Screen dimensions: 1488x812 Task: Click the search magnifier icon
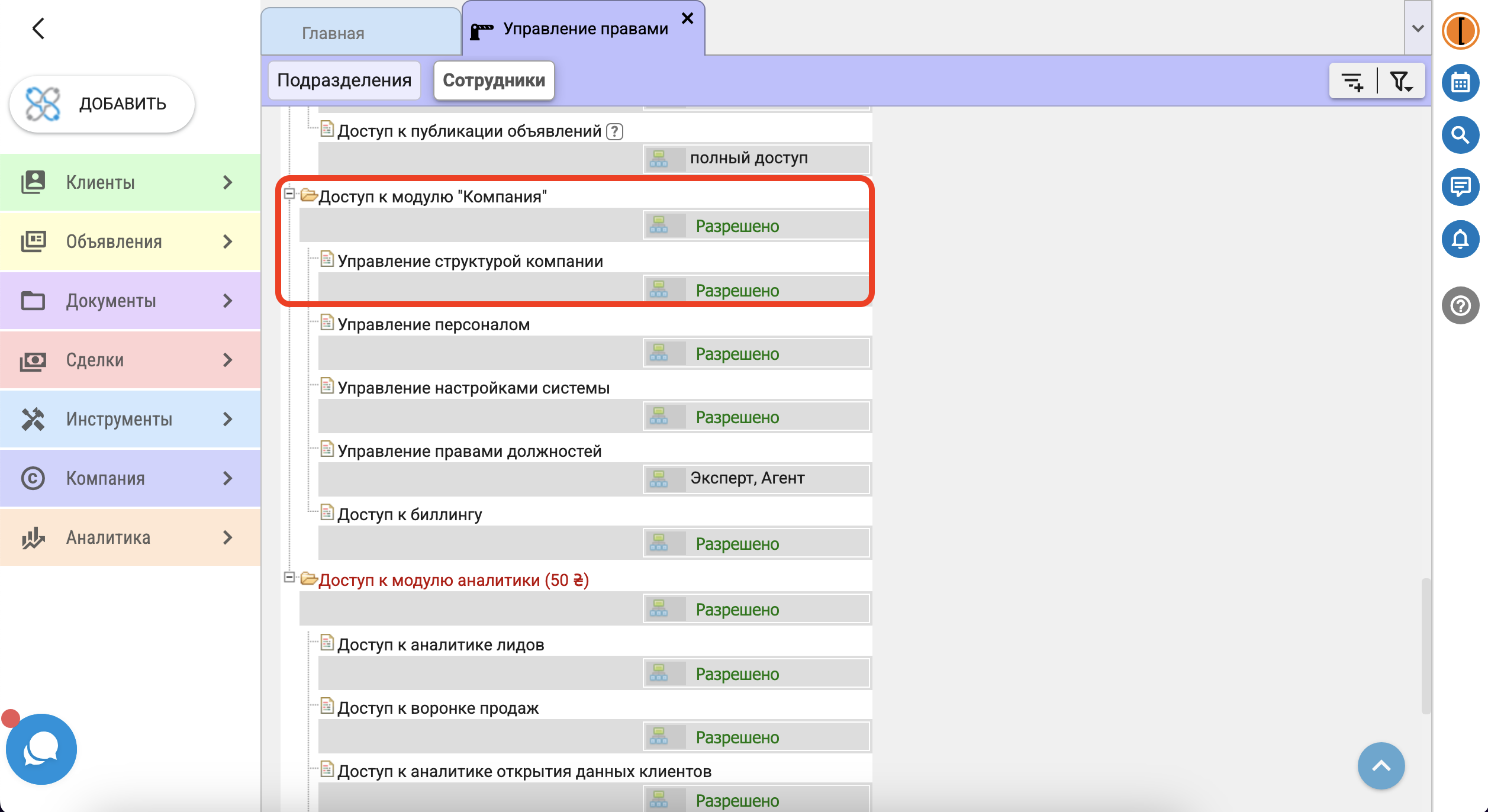click(x=1460, y=135)
